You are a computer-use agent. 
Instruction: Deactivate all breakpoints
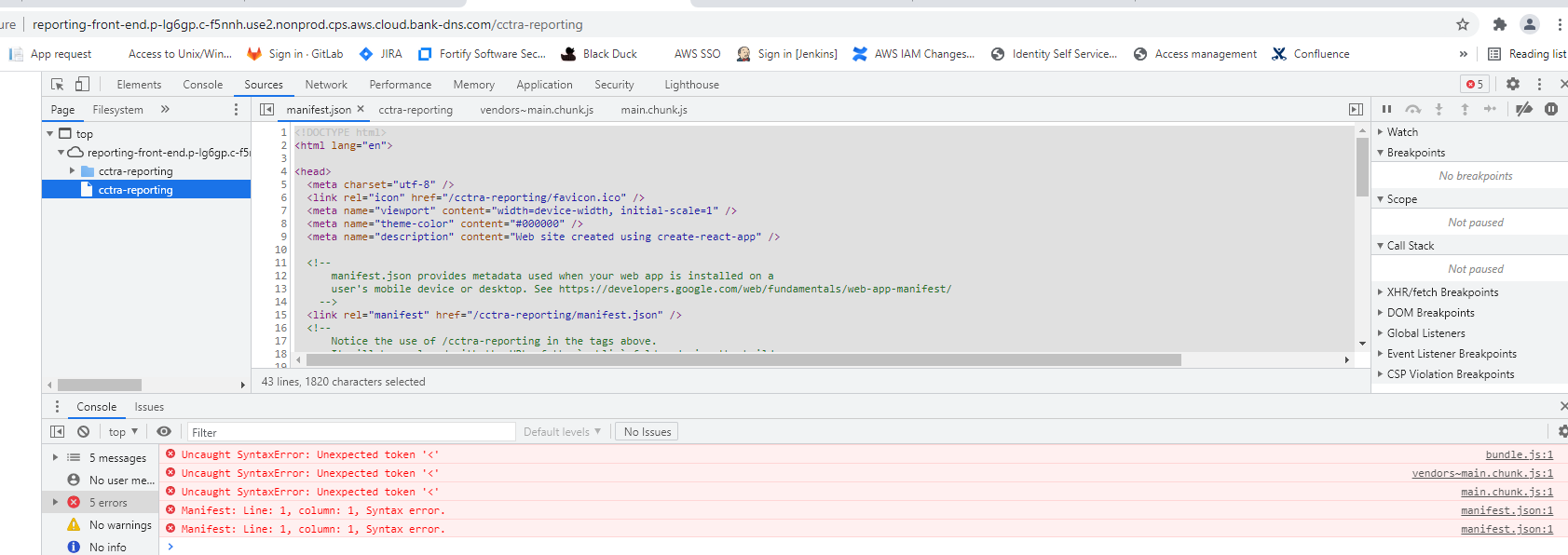pyautogui.click(x=1524, y=109)
